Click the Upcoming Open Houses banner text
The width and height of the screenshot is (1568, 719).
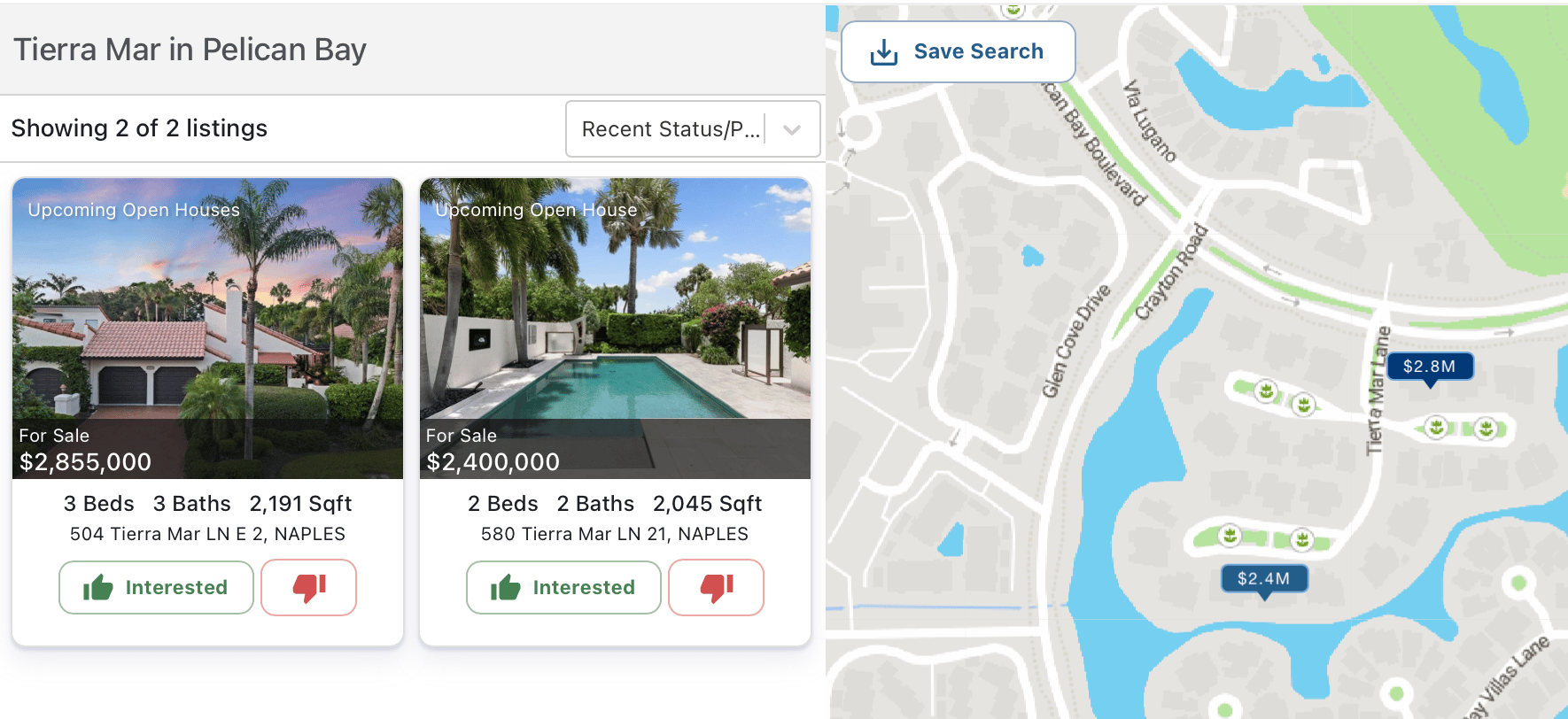tap(134, 210)
